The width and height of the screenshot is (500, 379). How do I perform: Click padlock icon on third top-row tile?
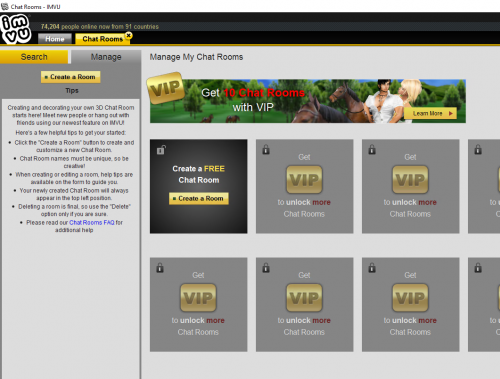pos(372,149)
